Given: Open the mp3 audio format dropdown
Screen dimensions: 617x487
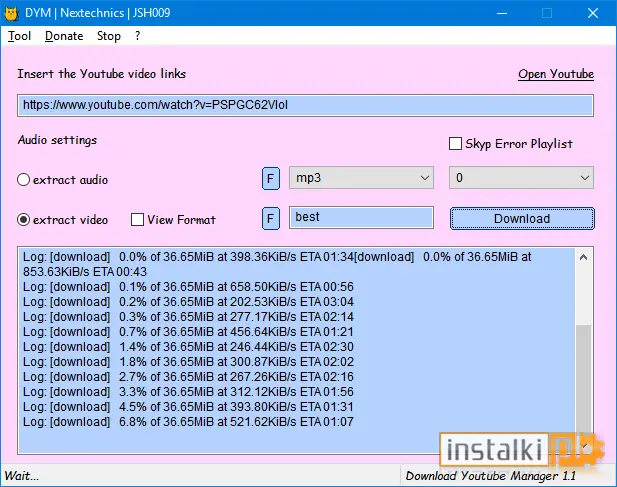Looking at the screenshot, I should pyautogui.click(x=361, y=178).
